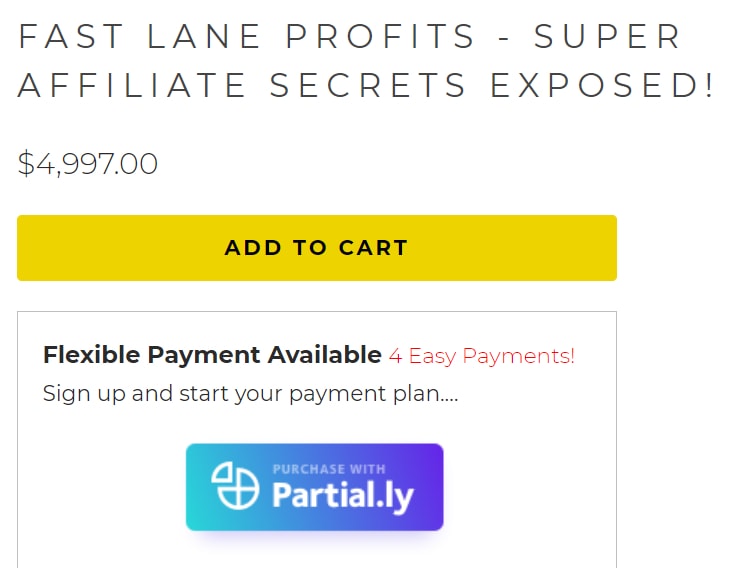This screenshot has height=568, width=743.
Task: Click the word "PROFITS" in the title
Action: click(x=382, y=37)
